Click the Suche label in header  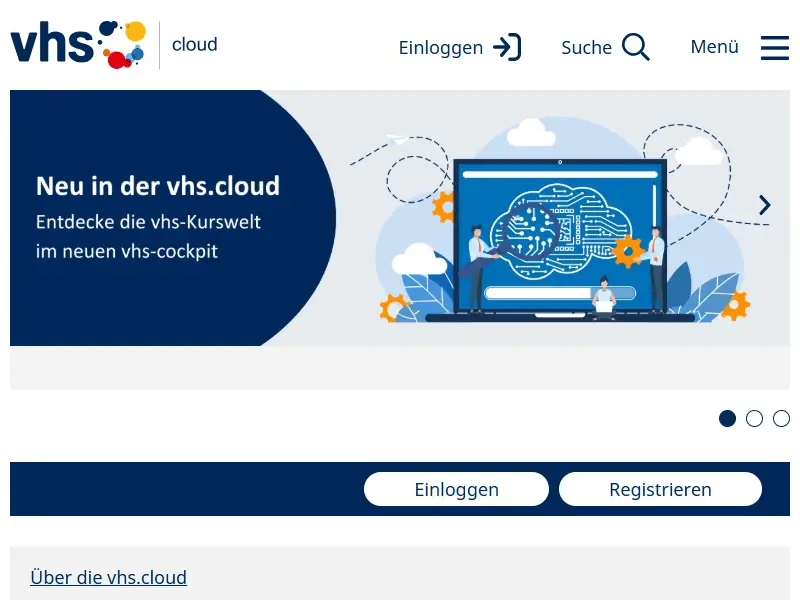586,47
